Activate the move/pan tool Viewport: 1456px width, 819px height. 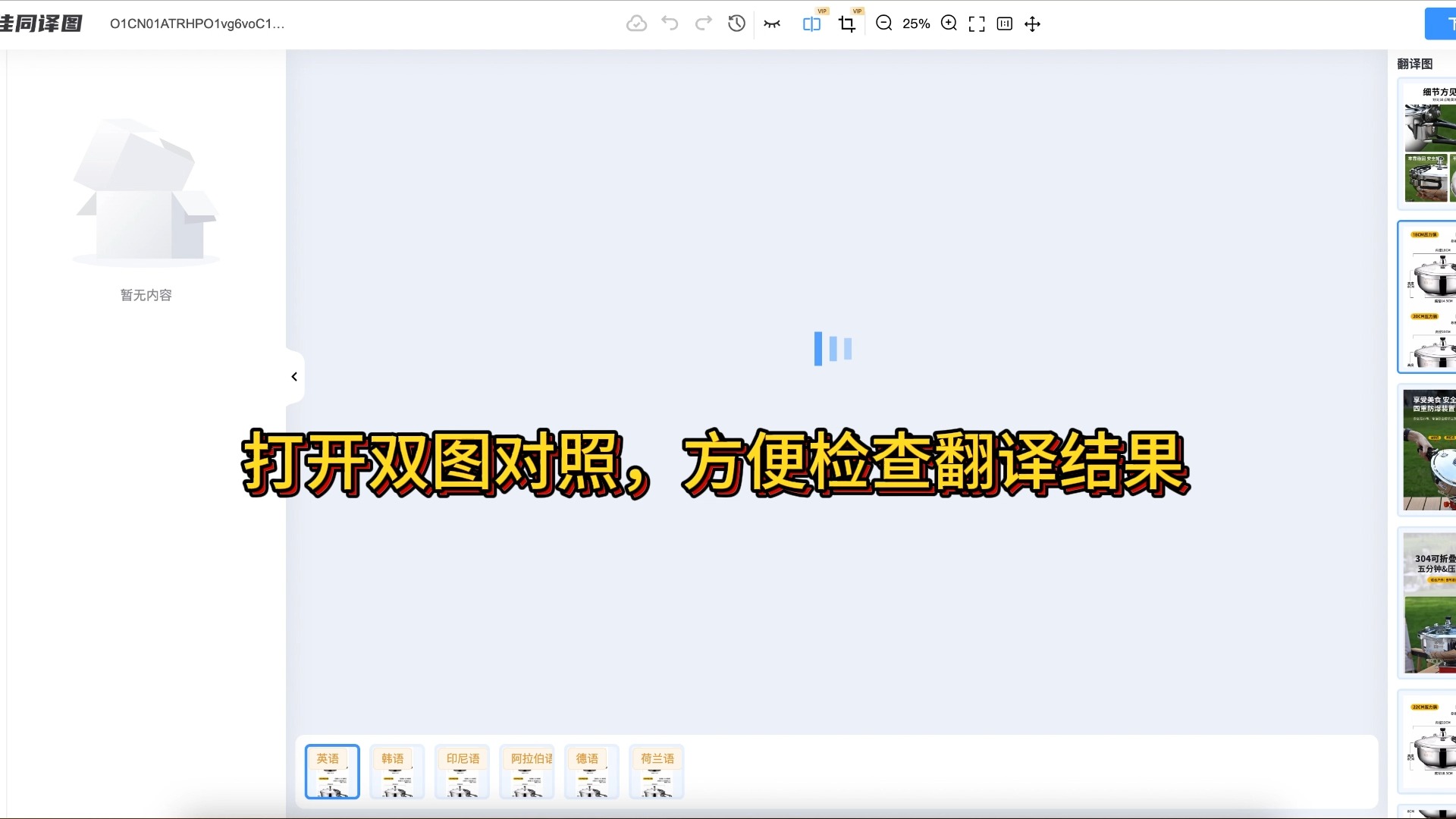click(1032, 24)
